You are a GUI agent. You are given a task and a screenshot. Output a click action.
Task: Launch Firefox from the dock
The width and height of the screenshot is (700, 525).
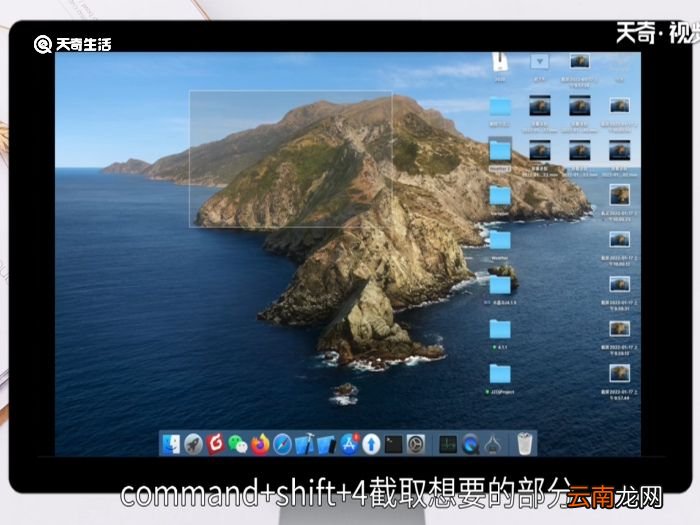pos(260,444)
